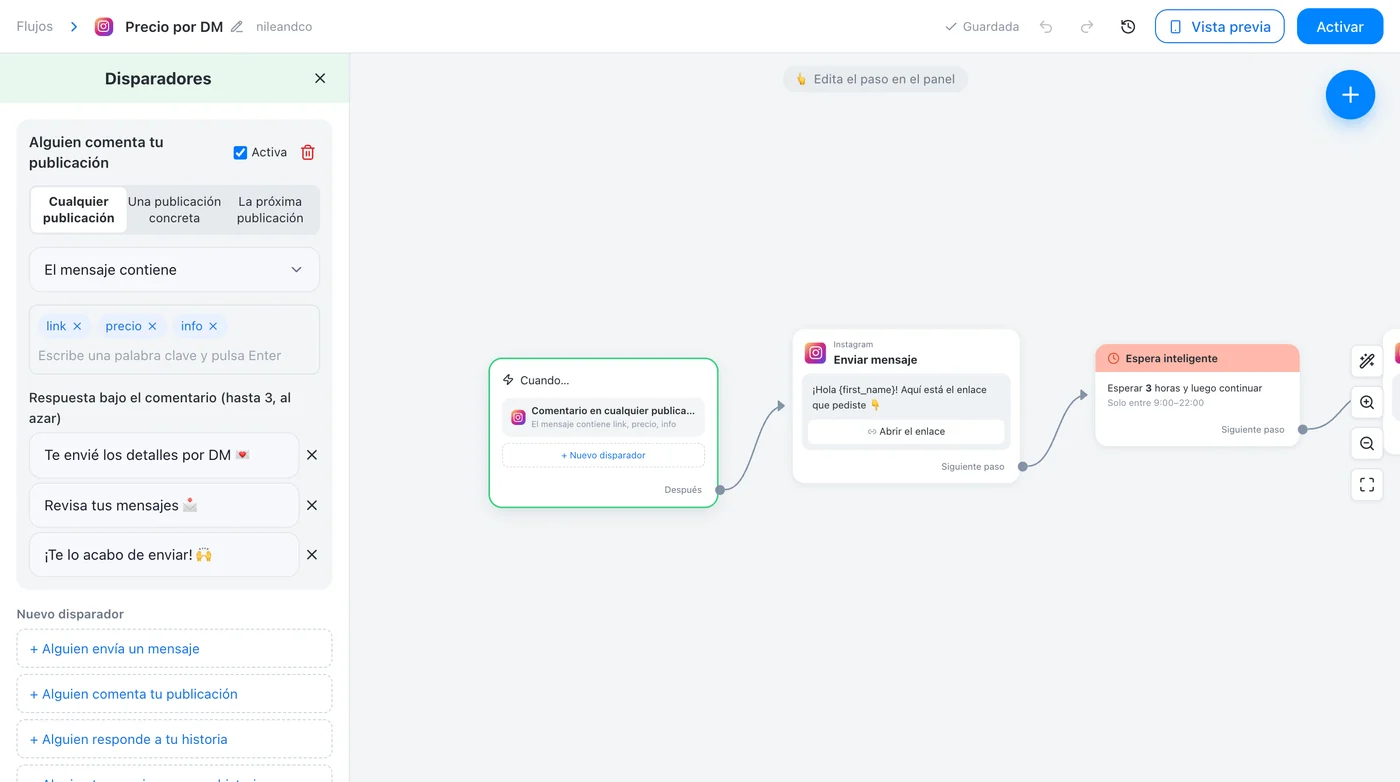Click '+ Nuevo disparador' in Cuando node
Viewport: 1400px width, 782px height.
coord(603,455)
